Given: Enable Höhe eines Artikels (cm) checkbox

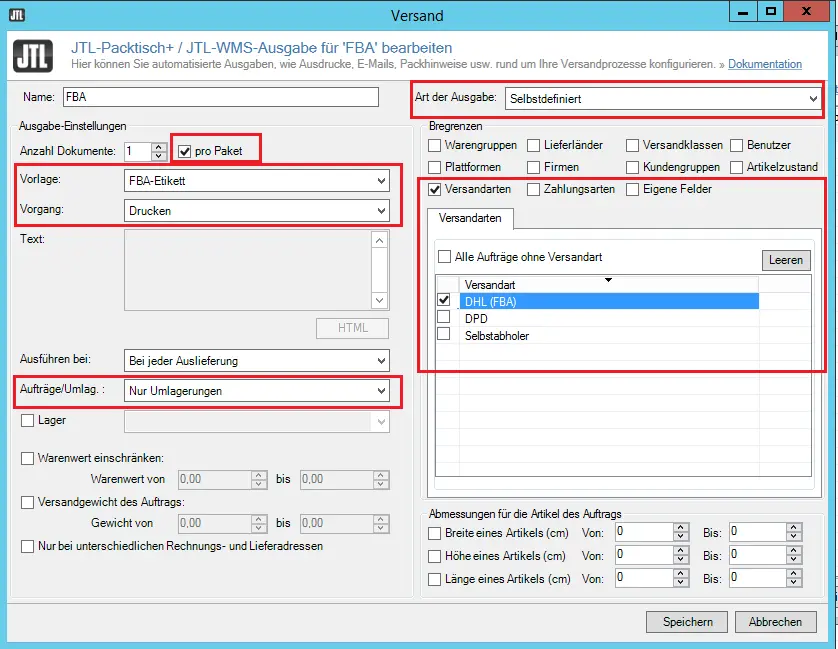Looking at the screenshot, I should tap(434, 557).
